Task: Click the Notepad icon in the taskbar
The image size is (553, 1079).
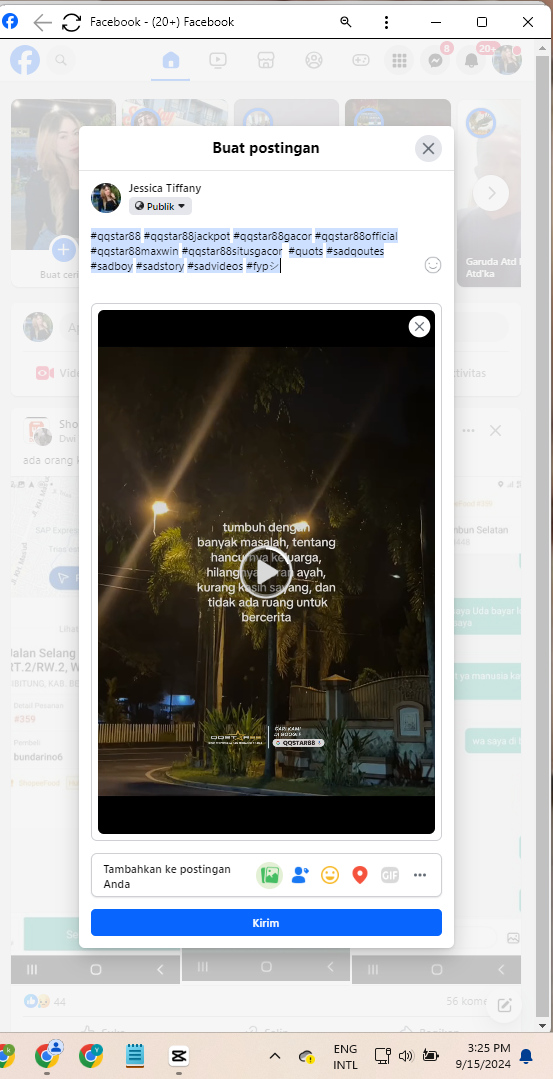Action: tap(135, 1054)
